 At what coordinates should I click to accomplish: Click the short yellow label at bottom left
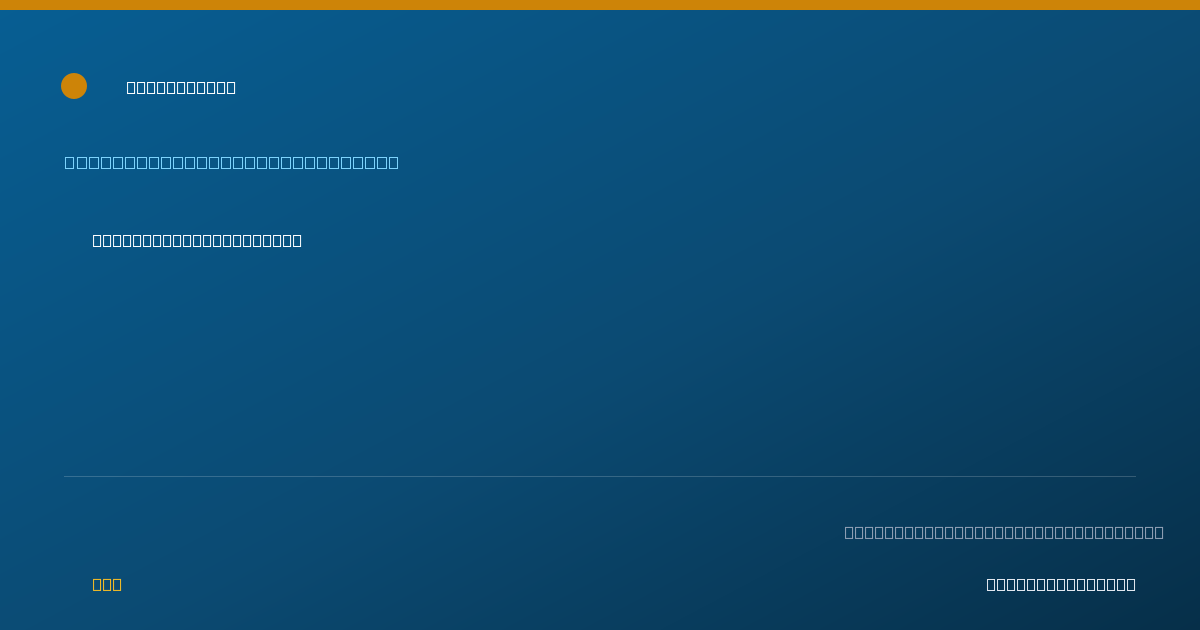click(107, 584)
